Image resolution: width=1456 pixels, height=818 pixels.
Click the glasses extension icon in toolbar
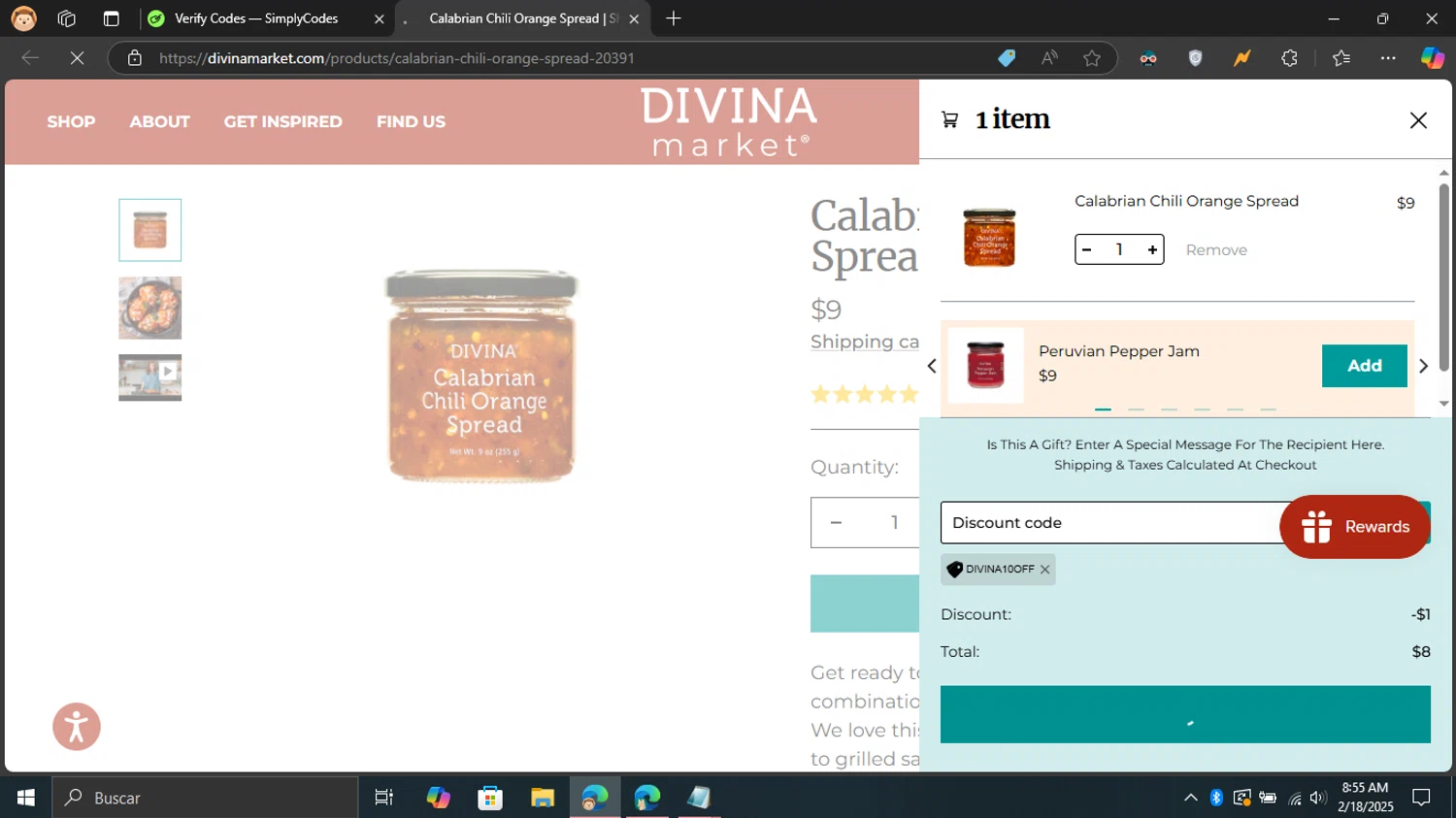1148,58
